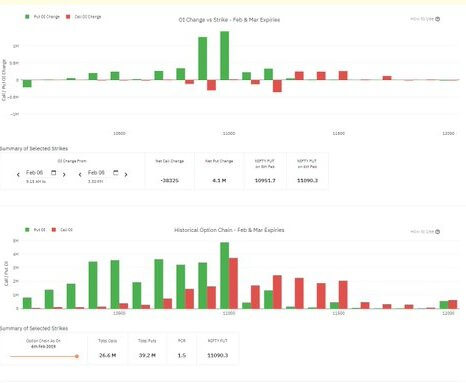Open How to Use for OI Change chart

coord(425,19)
